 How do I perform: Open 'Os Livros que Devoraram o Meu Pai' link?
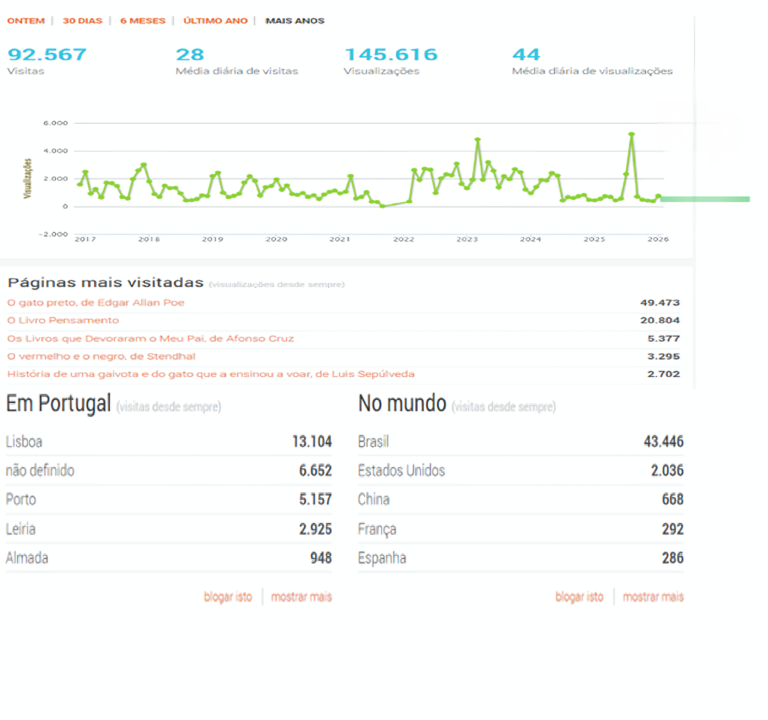pyautogui.click(x=150, y=338)
